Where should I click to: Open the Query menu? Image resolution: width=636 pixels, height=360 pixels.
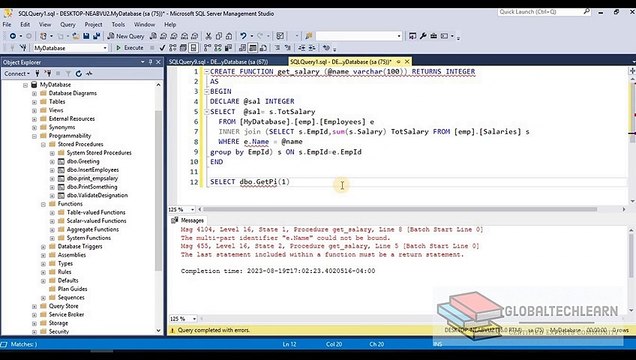click(68, 24)
